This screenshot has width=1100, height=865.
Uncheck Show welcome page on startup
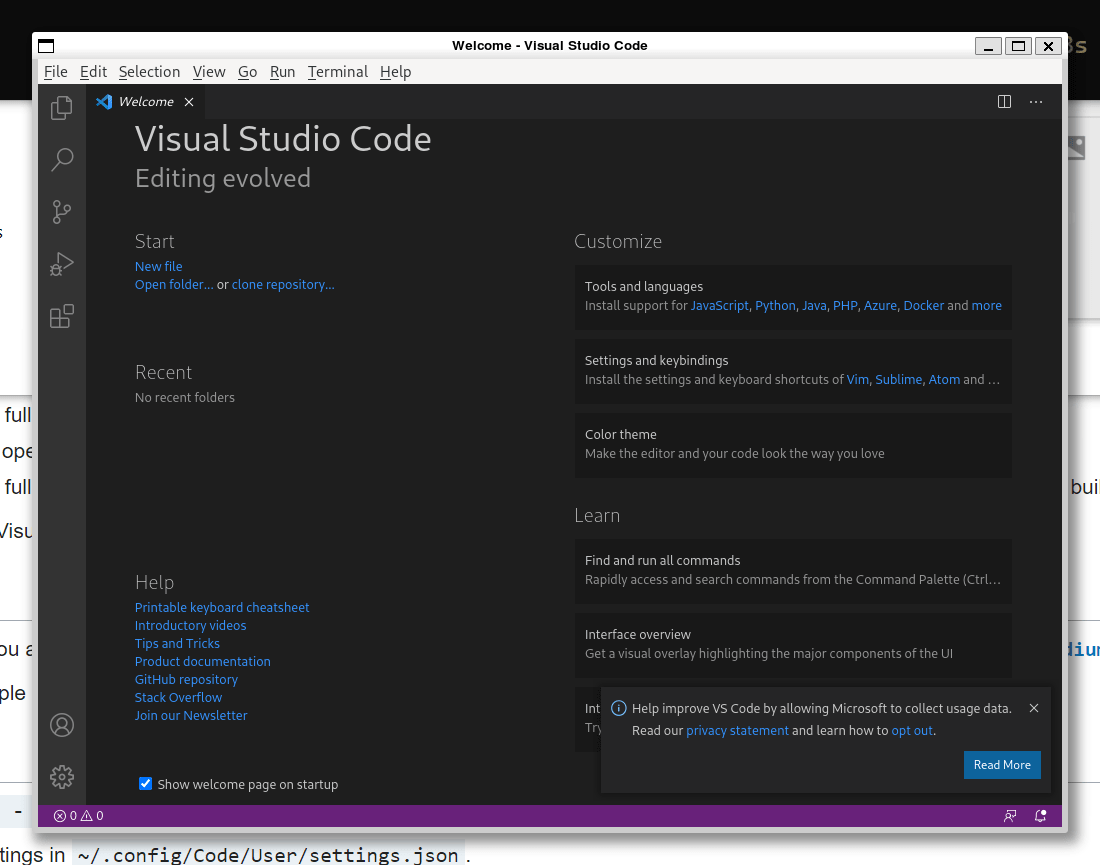pos(146,784)
